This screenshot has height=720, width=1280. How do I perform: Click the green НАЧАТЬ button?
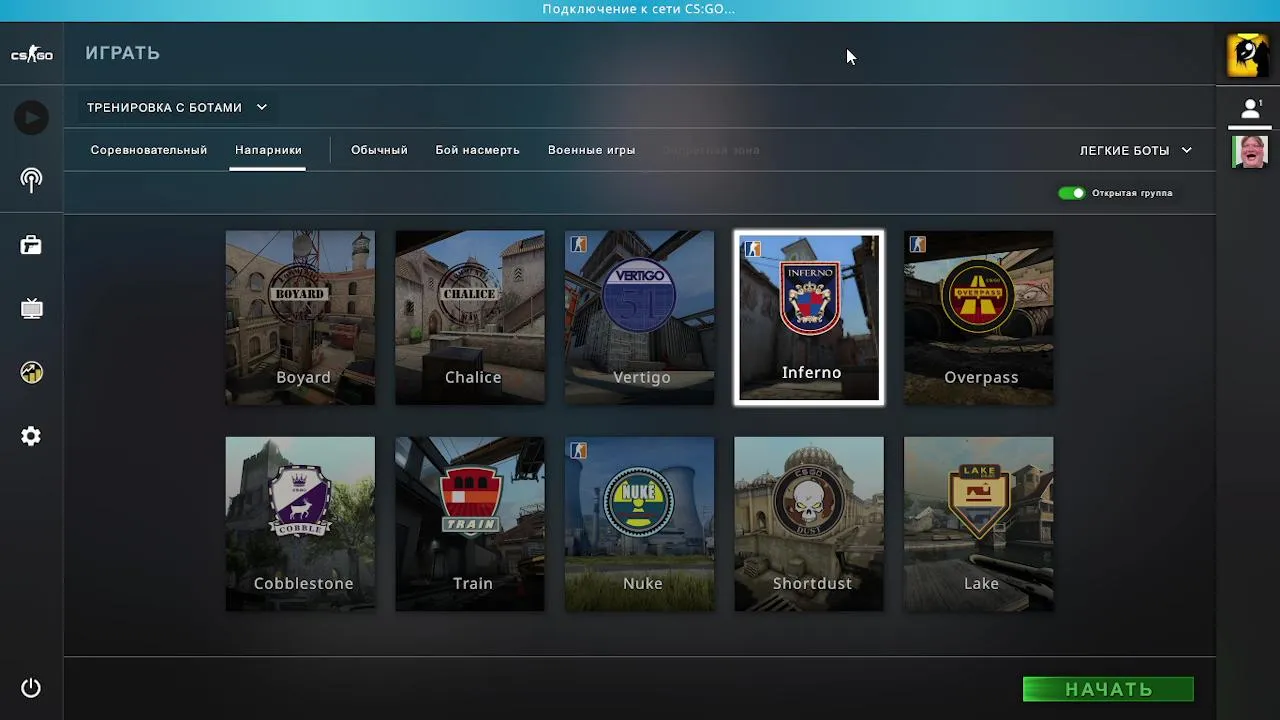click(1108, 689)
